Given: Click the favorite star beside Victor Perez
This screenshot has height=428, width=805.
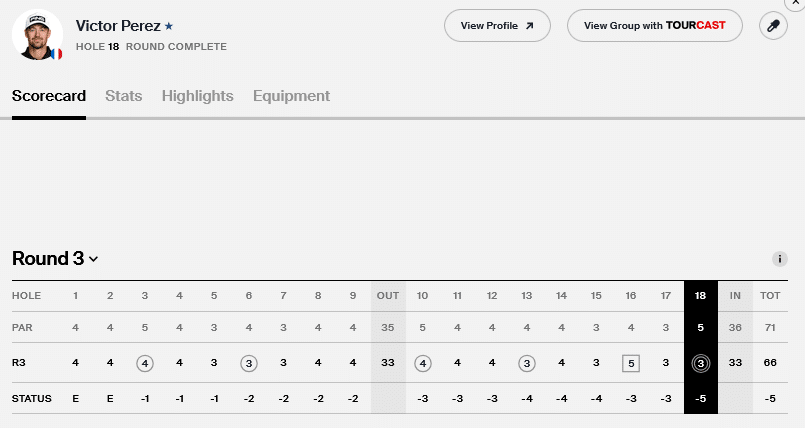Looking at the screenshot, I should pyautogui.click(x=169, y=26).
